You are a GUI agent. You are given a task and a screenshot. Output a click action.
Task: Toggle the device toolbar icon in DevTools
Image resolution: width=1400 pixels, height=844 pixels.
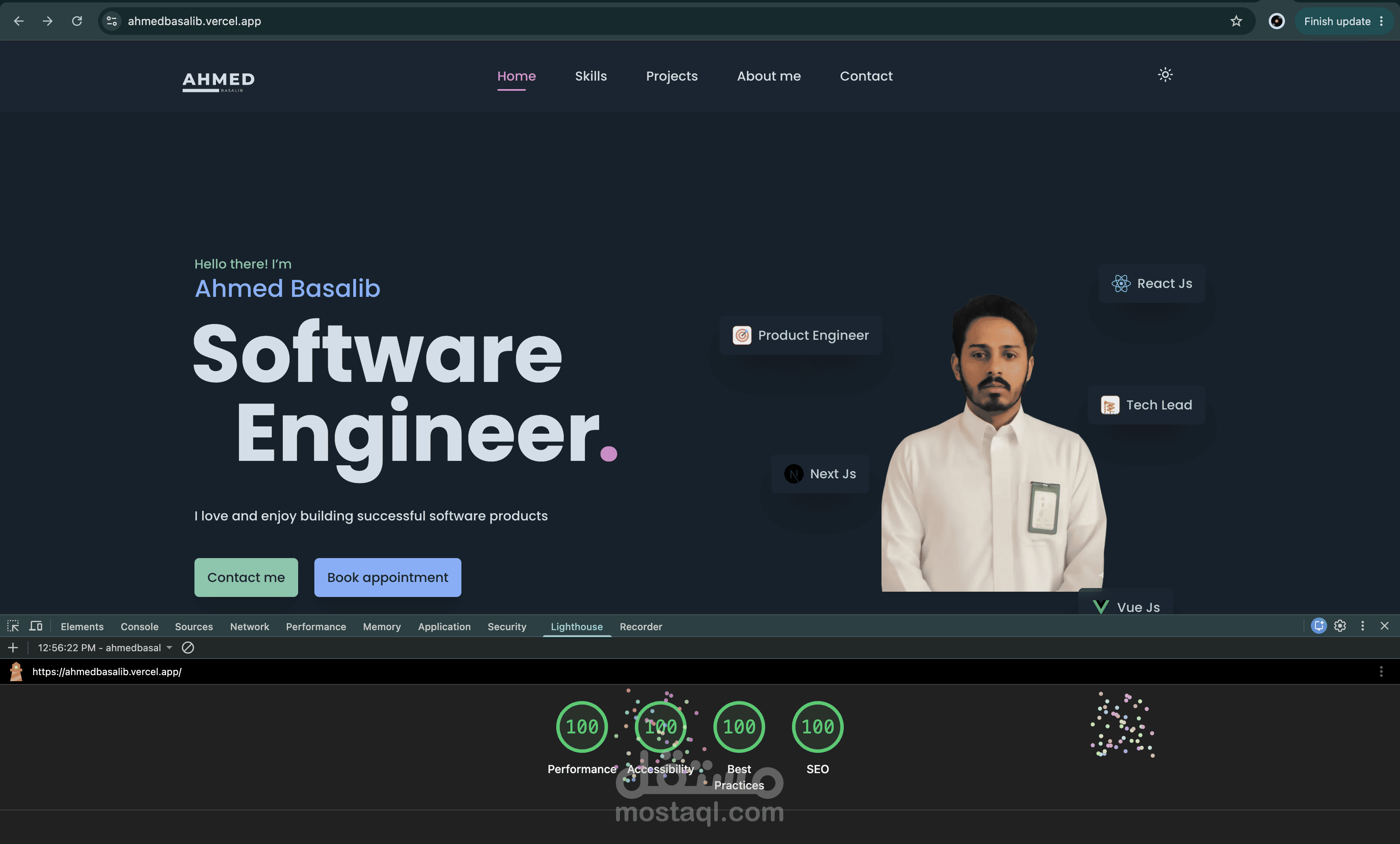click(36, 626)
